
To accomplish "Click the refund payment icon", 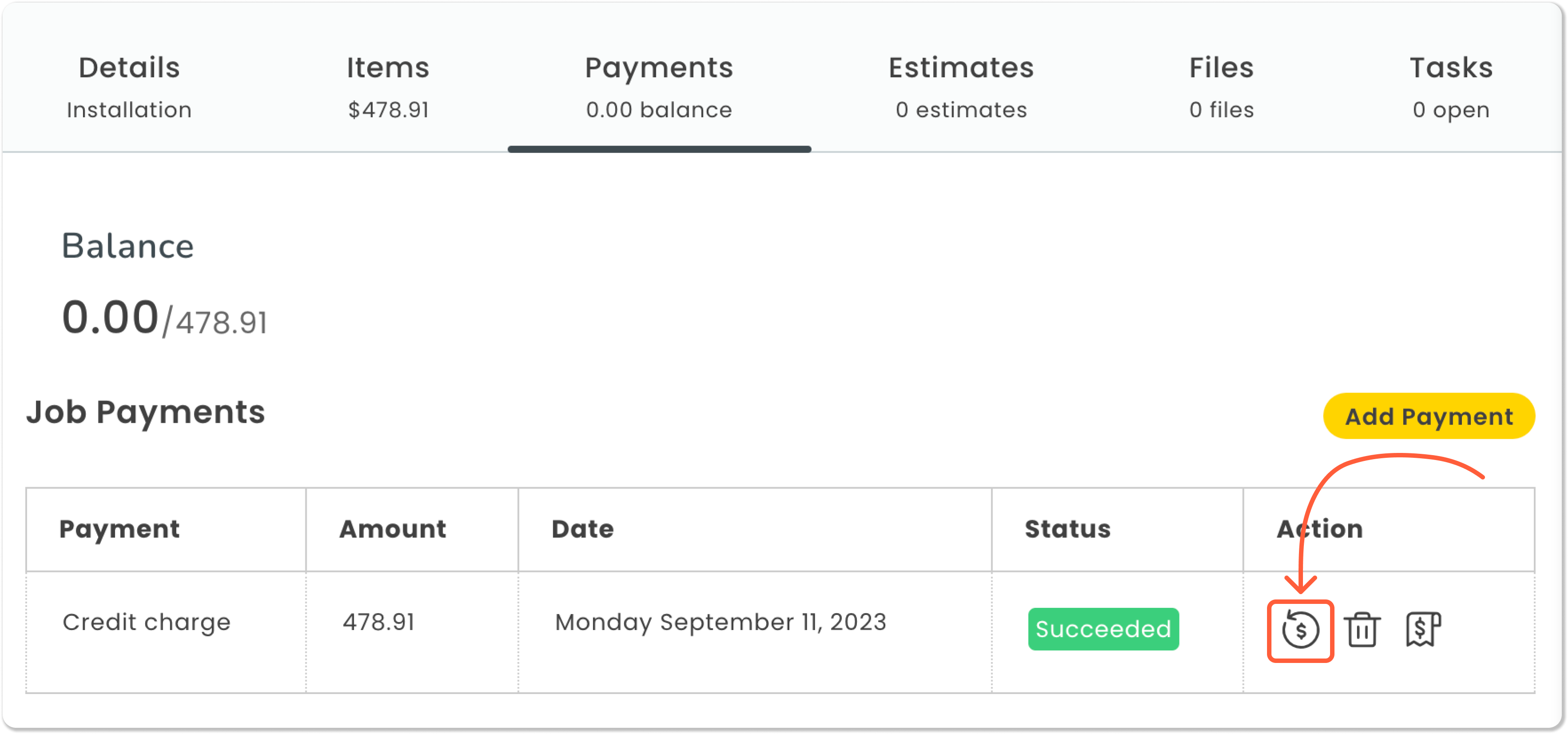I will pos(1300,629).
